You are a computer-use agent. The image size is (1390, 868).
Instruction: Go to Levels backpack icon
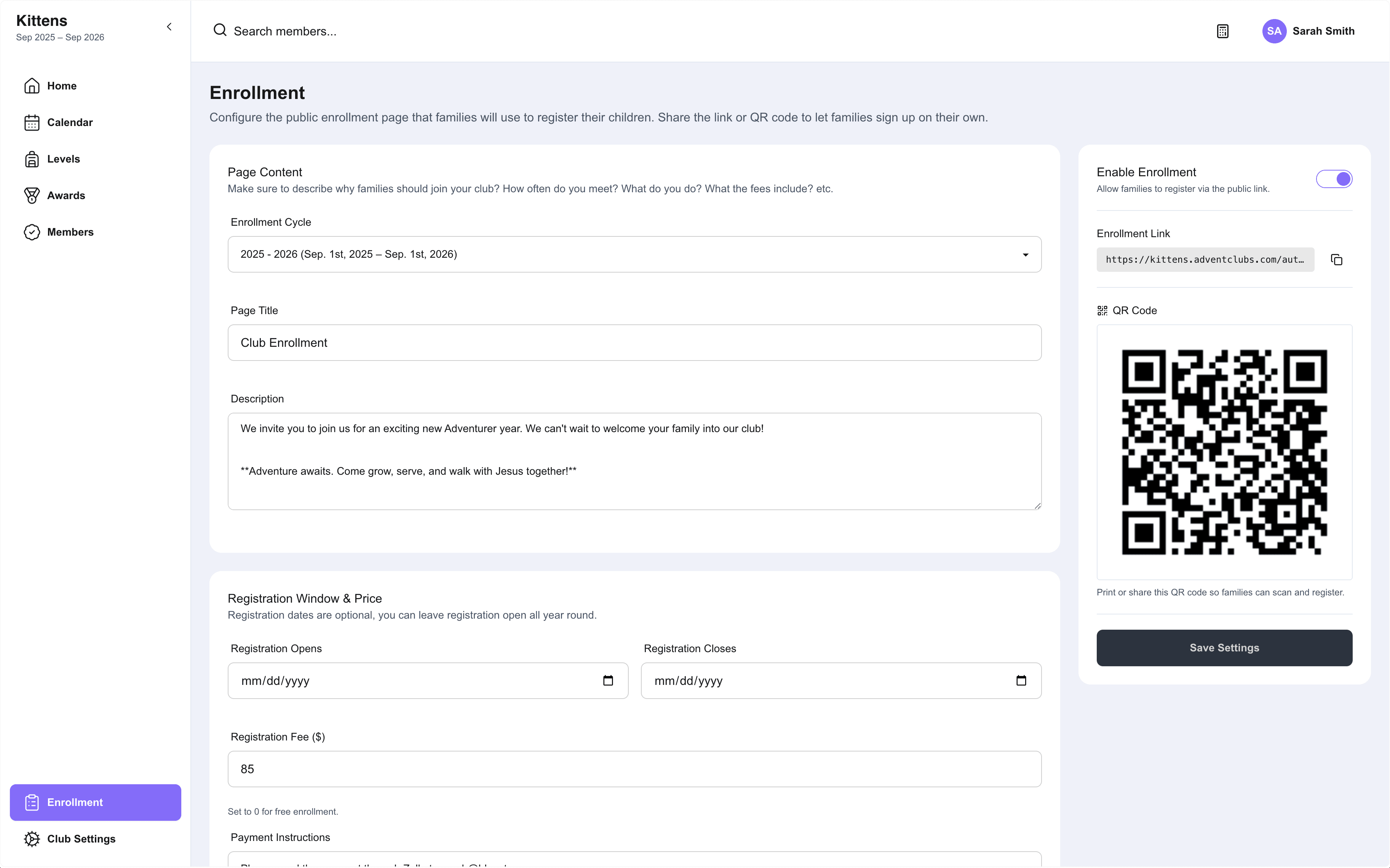(32, 159)
